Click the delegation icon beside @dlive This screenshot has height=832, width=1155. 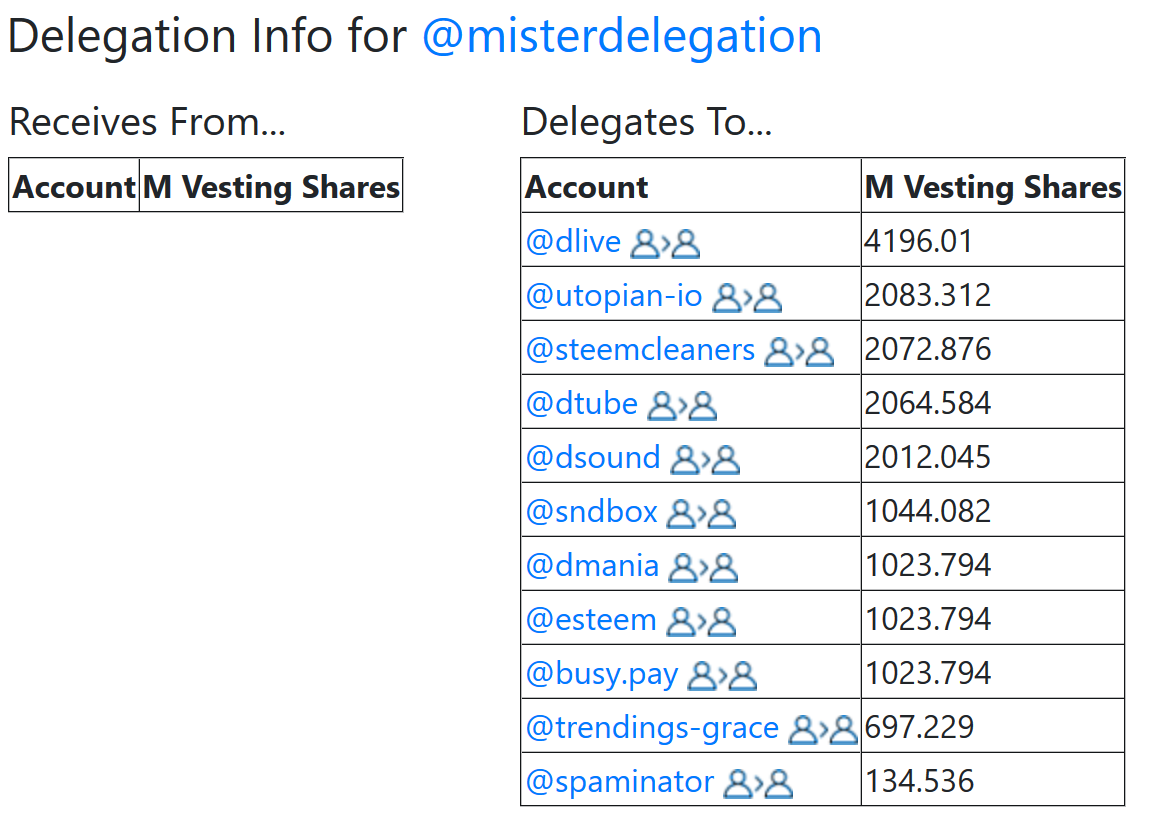pyautogui.click(x=665, y=242)
